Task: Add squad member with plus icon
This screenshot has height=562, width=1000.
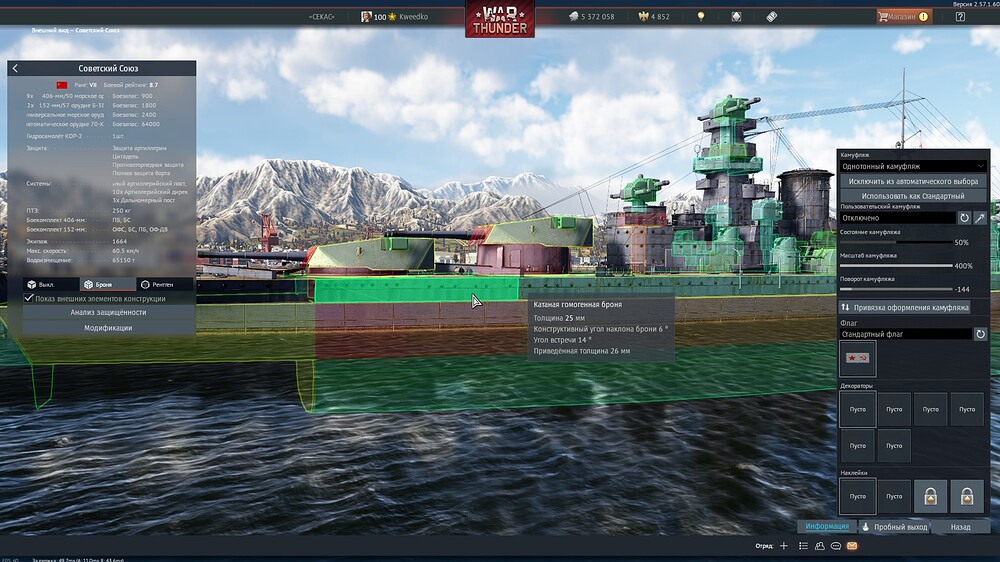Action: (x=784, y=546)
